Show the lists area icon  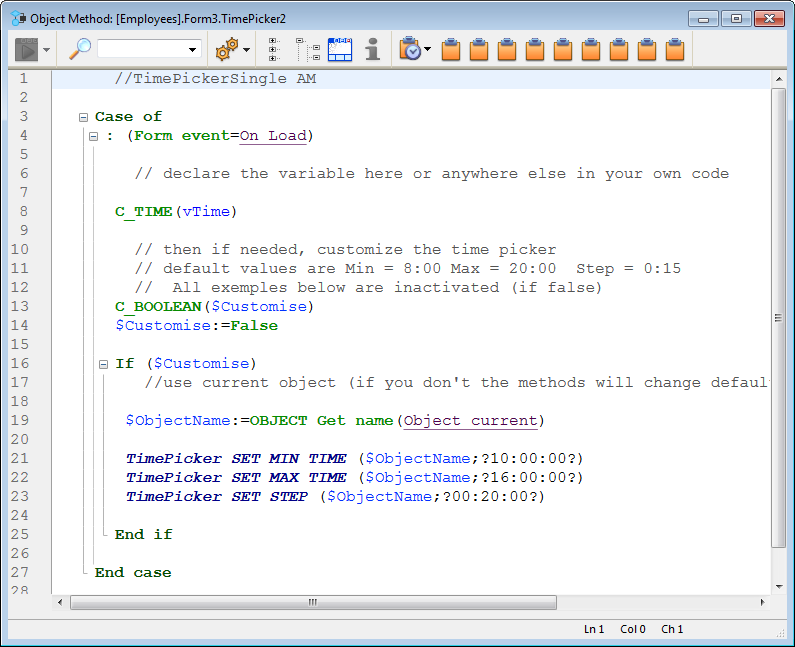click(340, 49)
